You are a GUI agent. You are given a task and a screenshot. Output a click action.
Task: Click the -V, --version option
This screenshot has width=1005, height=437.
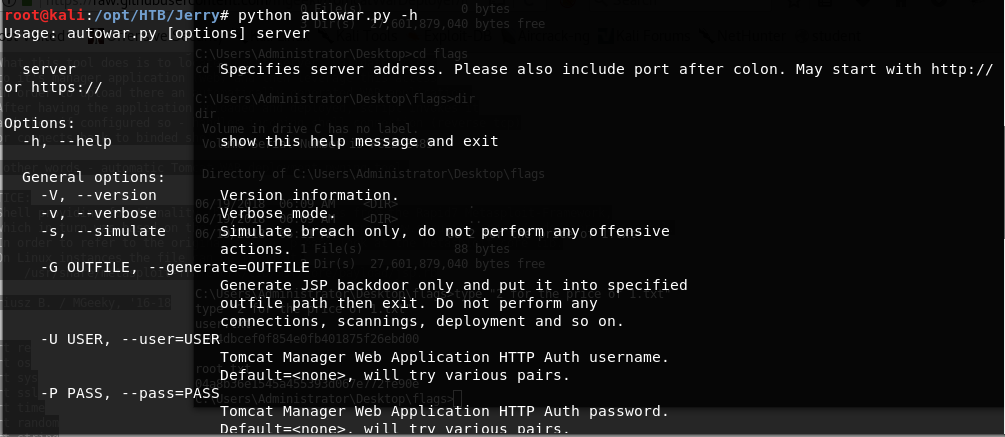click(x=99, y=195)
